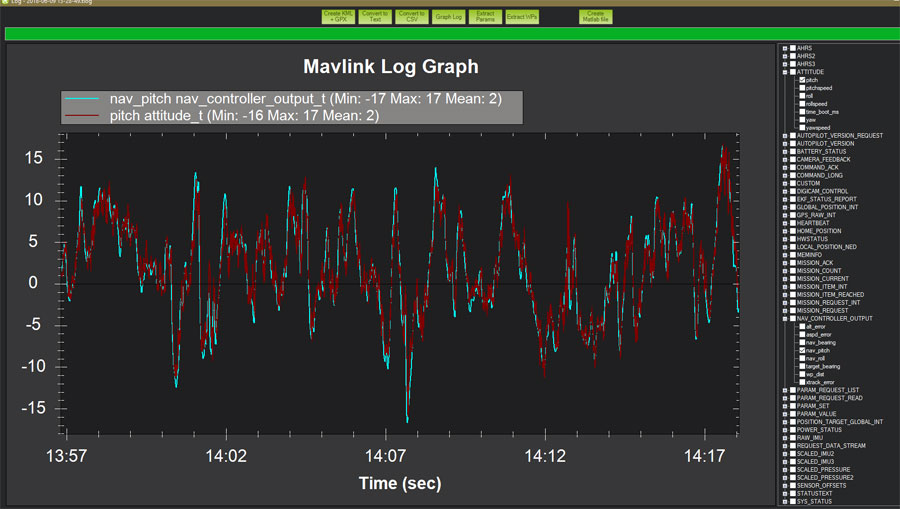Viewport: 900px width, 509px height.
Task: Select the COMMAND_ACK tree item
Action: pos(817,168)
